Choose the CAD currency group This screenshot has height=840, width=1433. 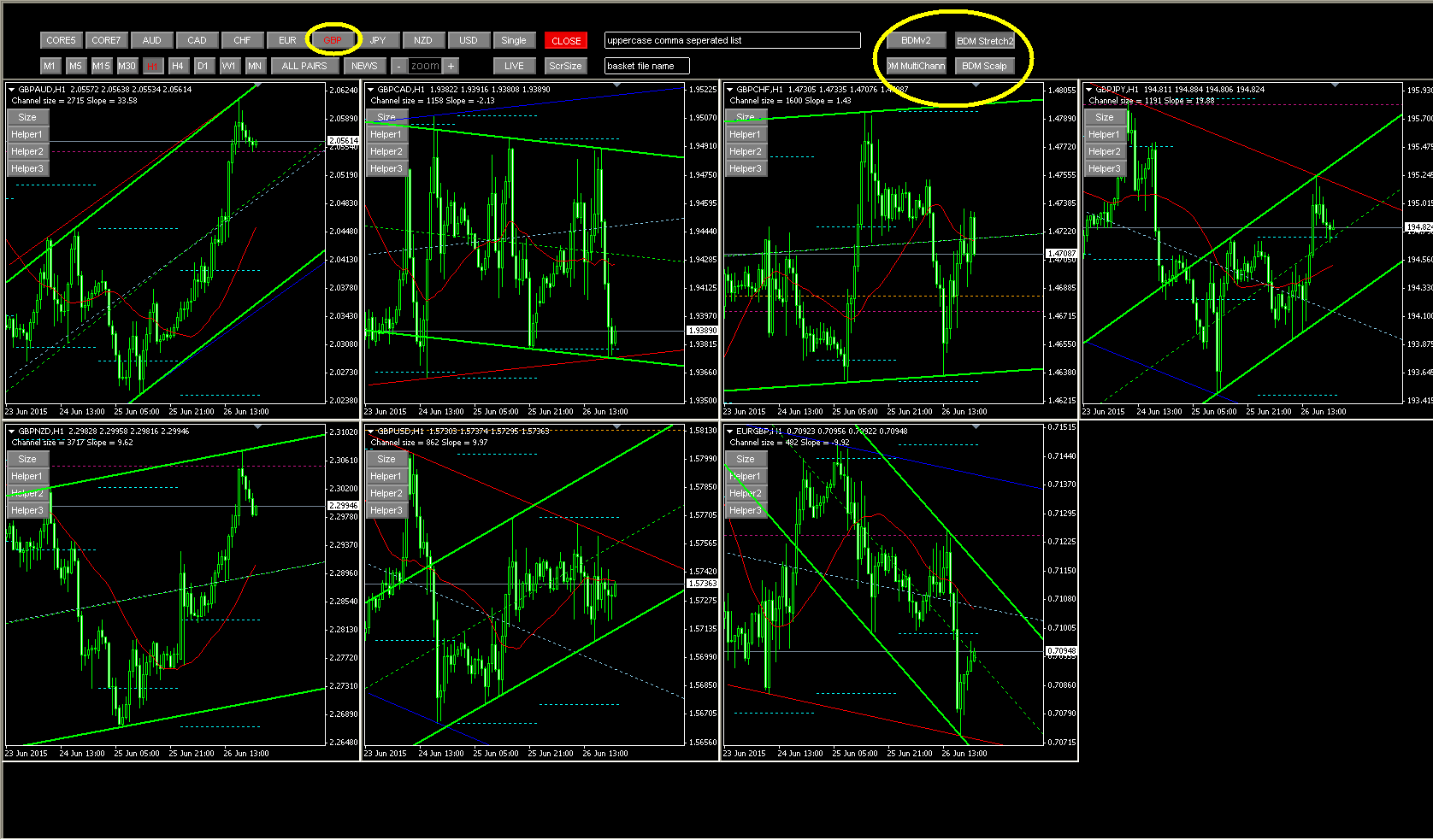coord(197,40)
